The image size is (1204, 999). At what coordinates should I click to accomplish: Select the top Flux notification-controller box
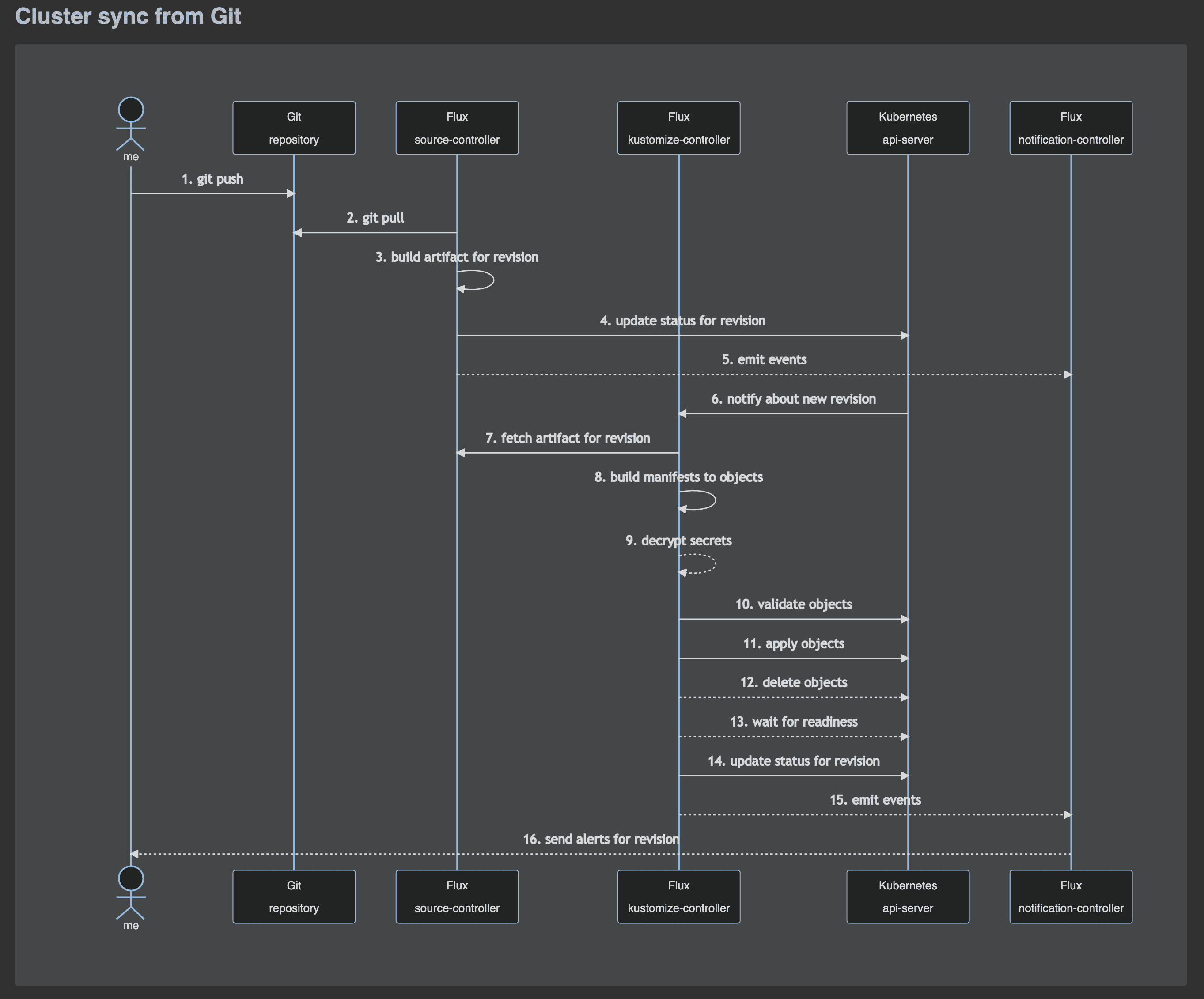[x=1071, y=128]
